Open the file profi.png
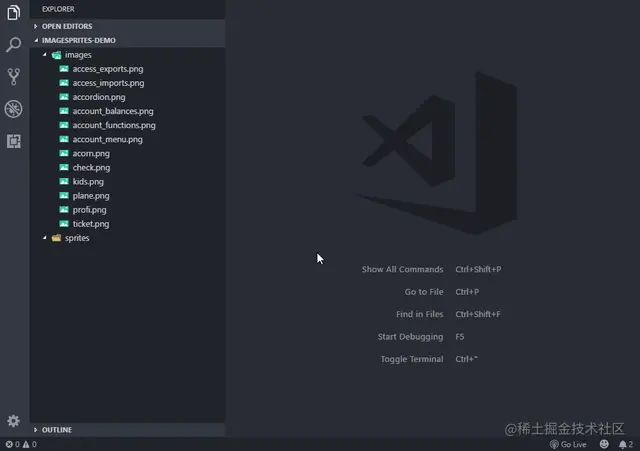 89,210
